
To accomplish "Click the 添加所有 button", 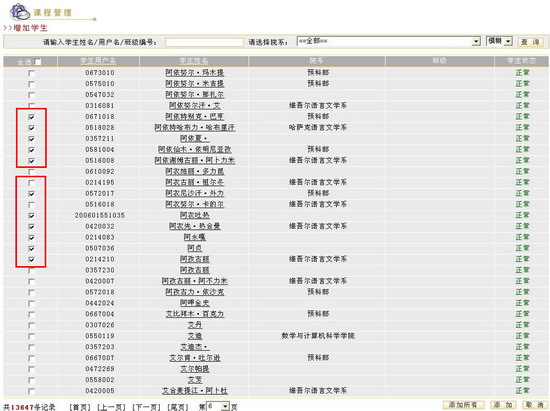I will 463,405.
